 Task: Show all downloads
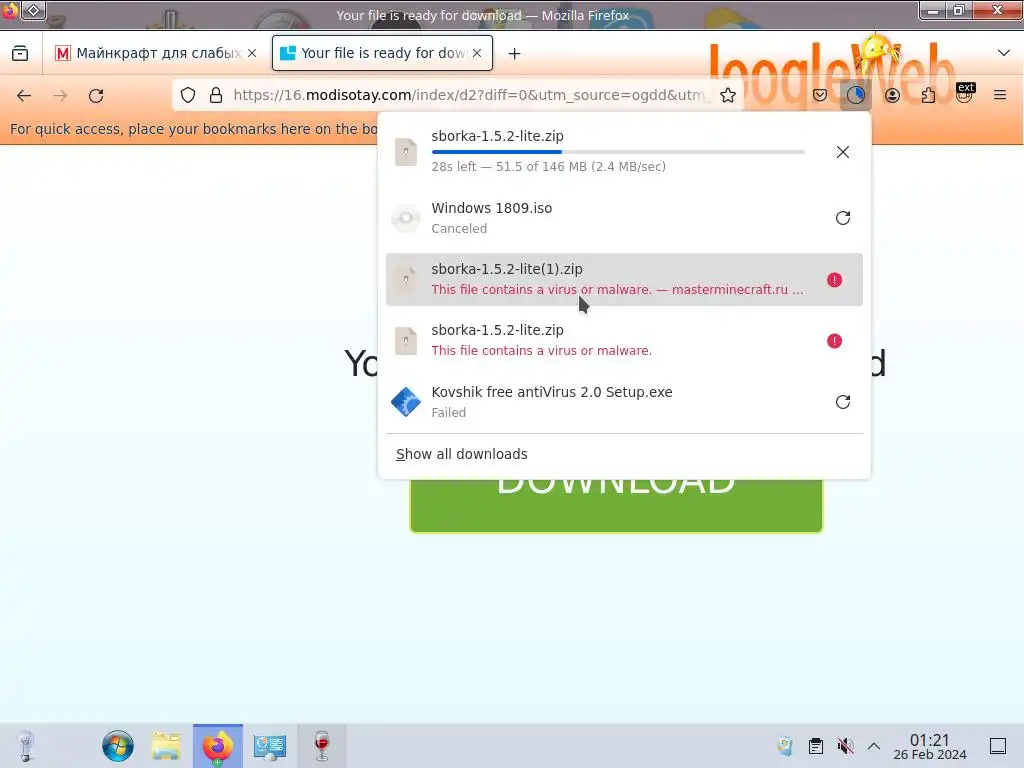tap(462, 454)
